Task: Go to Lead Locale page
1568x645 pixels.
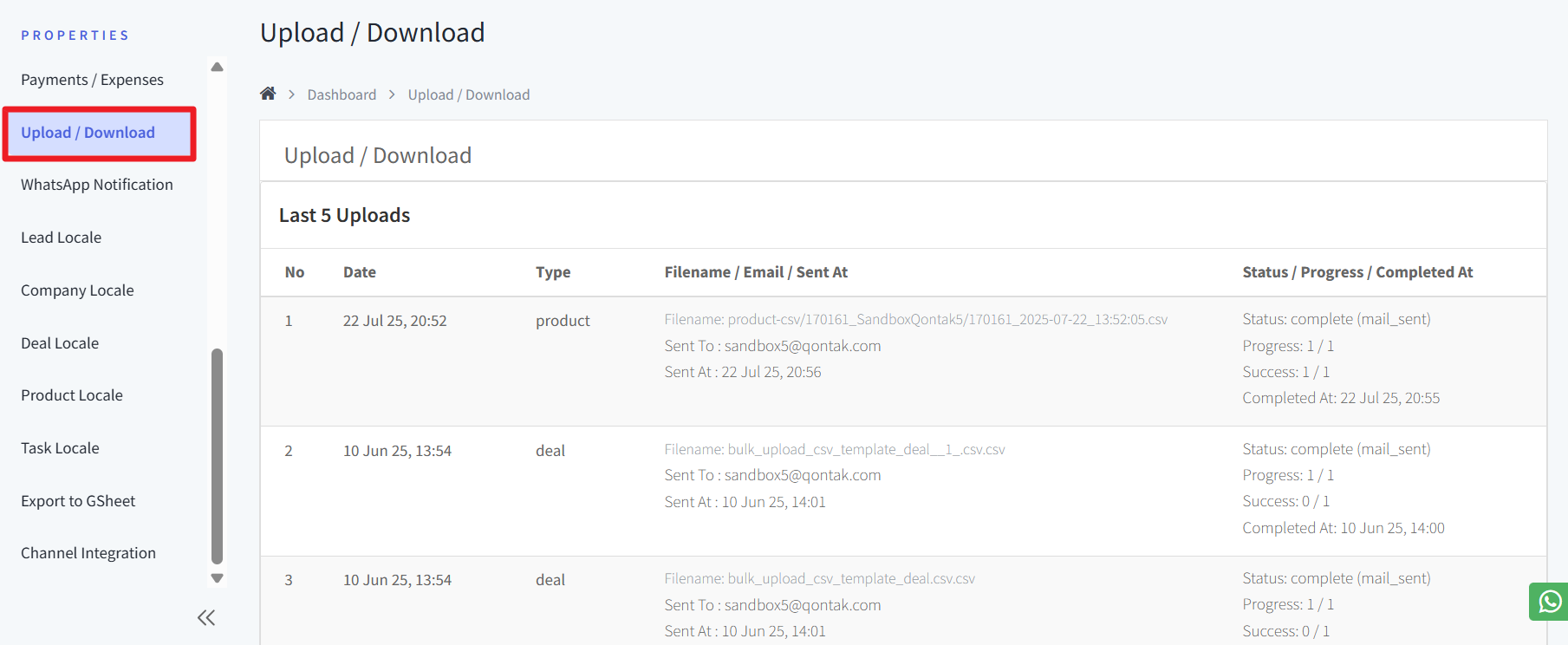Action: 61,238
